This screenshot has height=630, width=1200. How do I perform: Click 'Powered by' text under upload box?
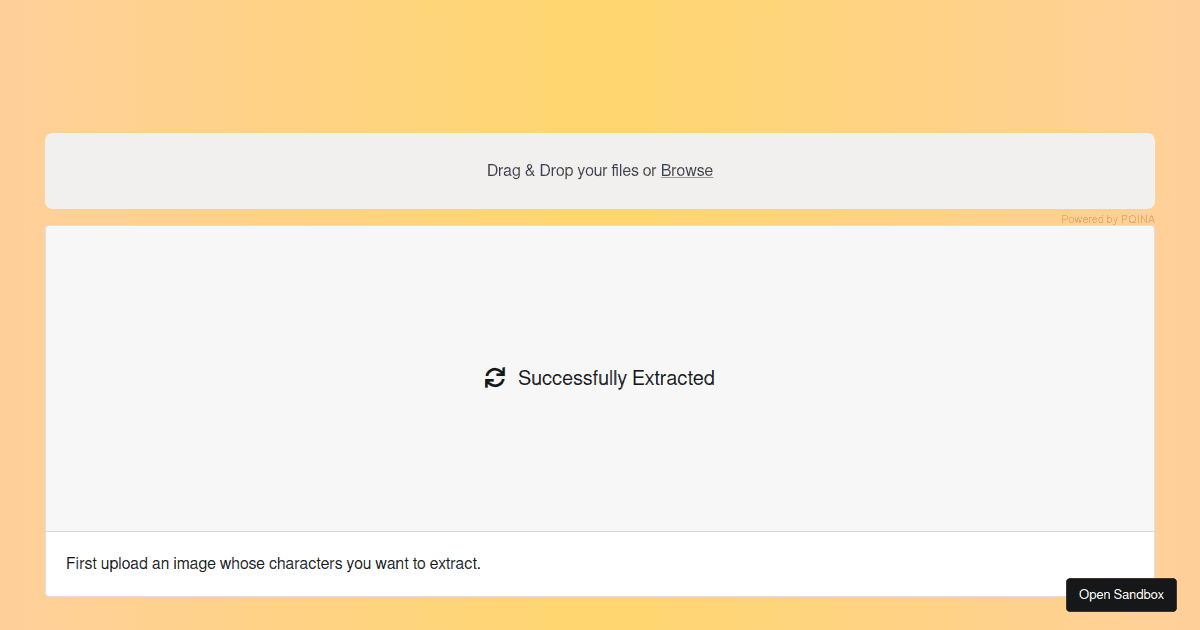(1090, 219)
